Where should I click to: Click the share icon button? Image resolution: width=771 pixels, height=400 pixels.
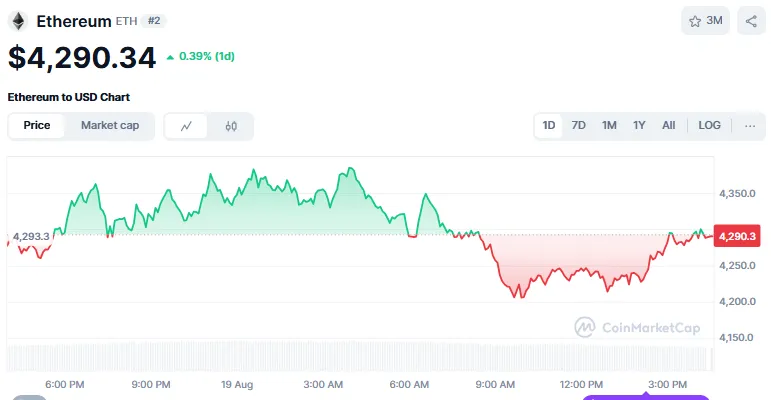point(750,21)
